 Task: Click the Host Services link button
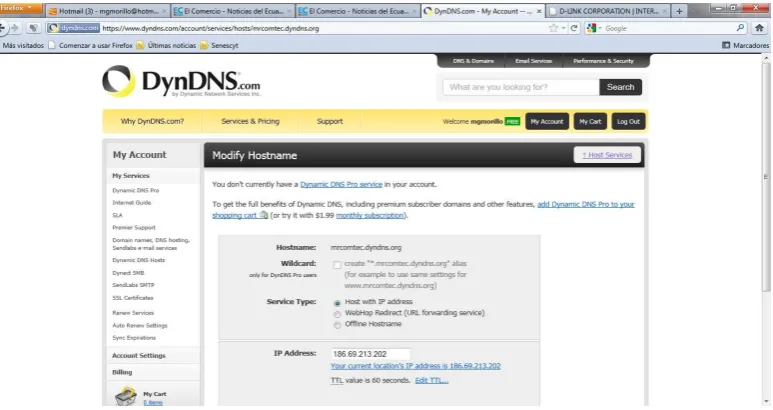coord(607,155)
